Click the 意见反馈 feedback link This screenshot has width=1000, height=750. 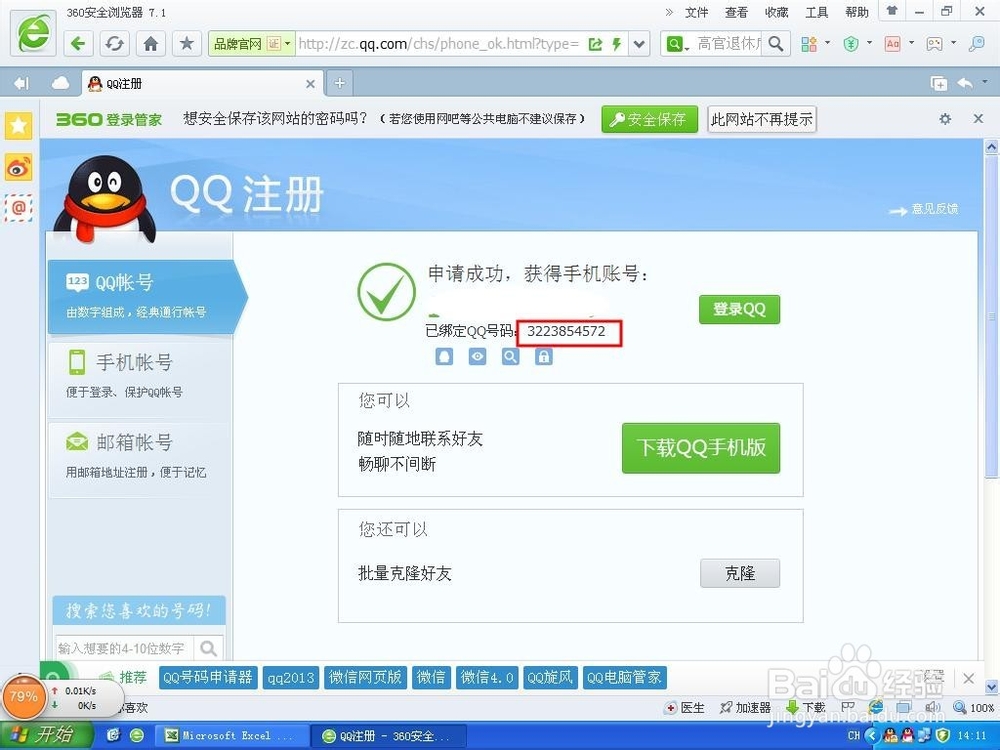pyautogui.click(x=934, y=209)
